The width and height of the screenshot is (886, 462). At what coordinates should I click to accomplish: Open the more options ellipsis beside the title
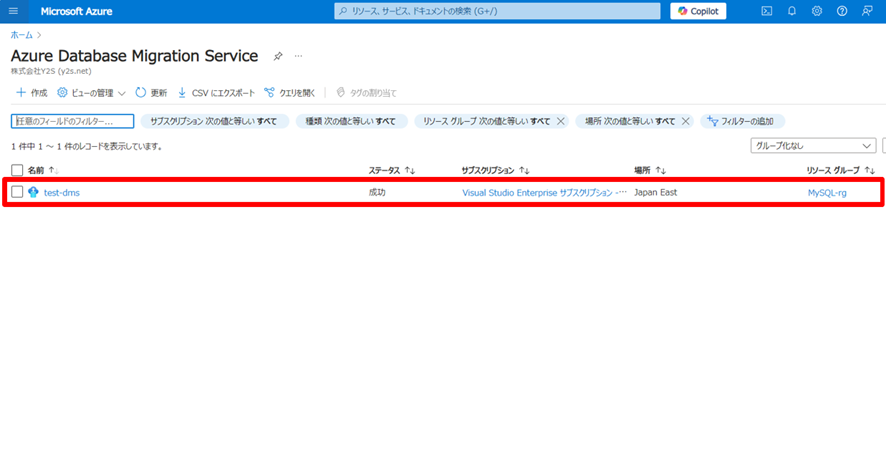point(298,57)
